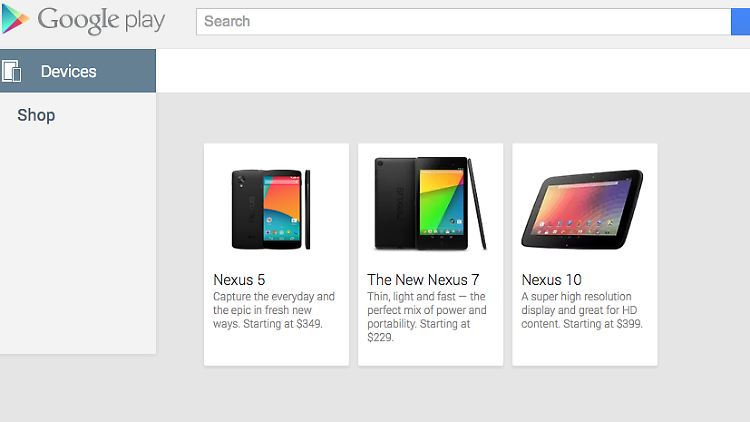Viewport: 750px width, 422px height.
Task: Click the Devices phone-and-tablet icon
Action: (x=13, y=71)
